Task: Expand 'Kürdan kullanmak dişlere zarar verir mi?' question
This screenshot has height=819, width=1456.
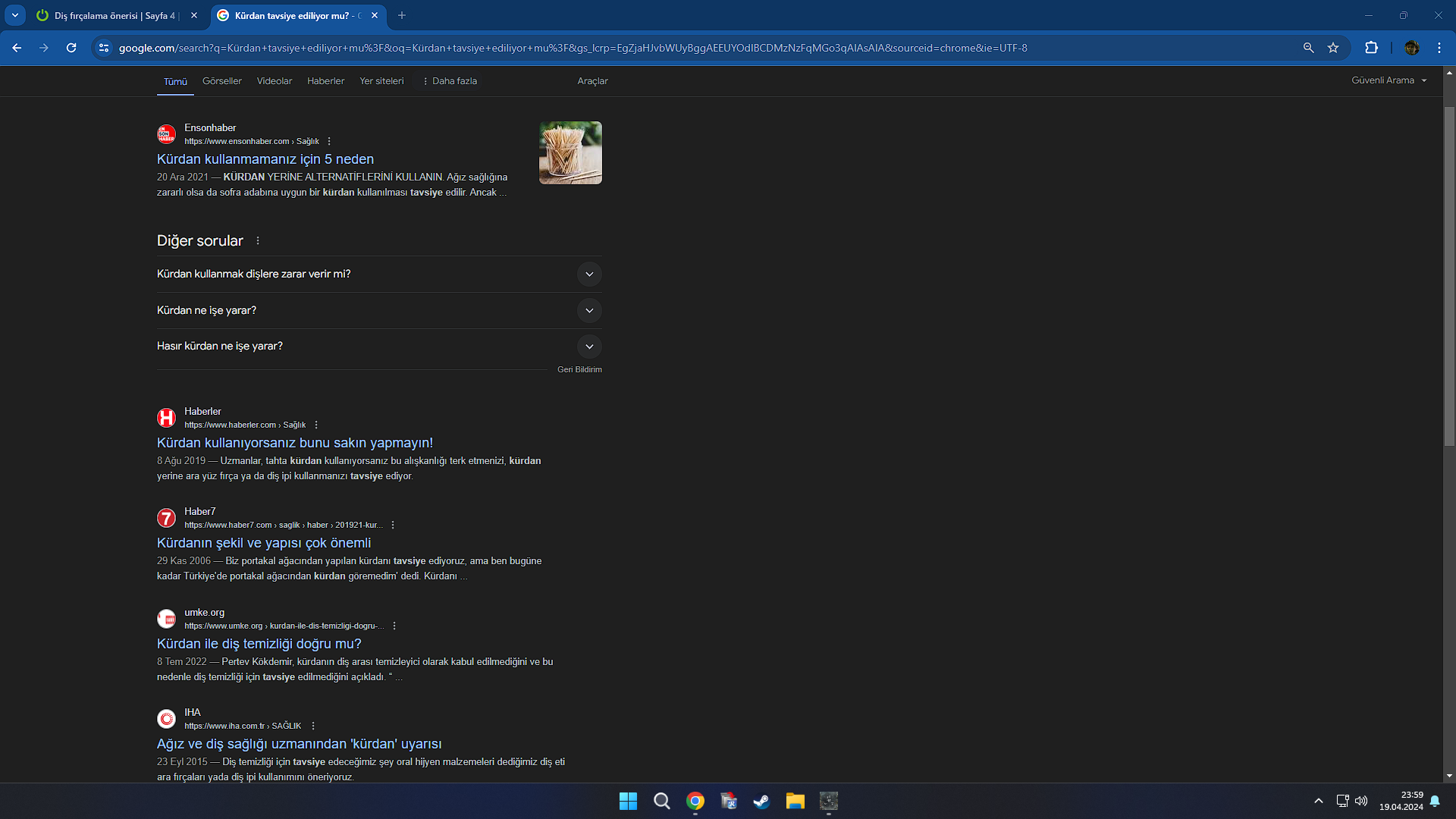Action: (589, 274)
